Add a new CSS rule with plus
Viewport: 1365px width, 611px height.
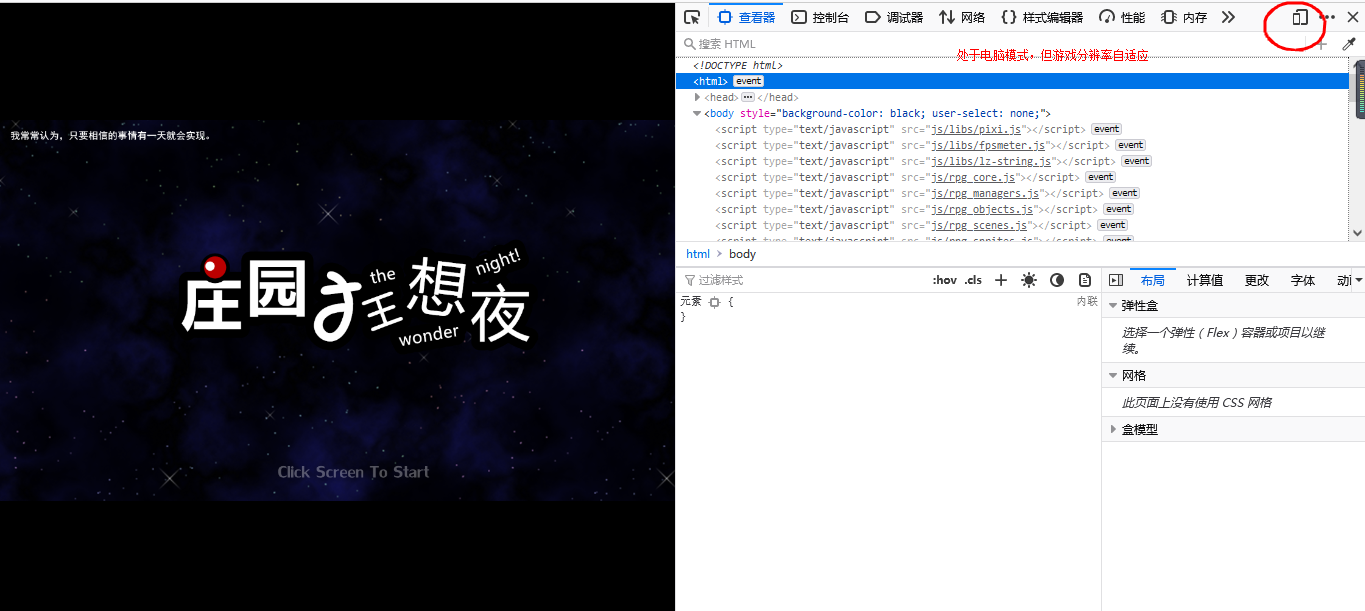pos(1001,280)
